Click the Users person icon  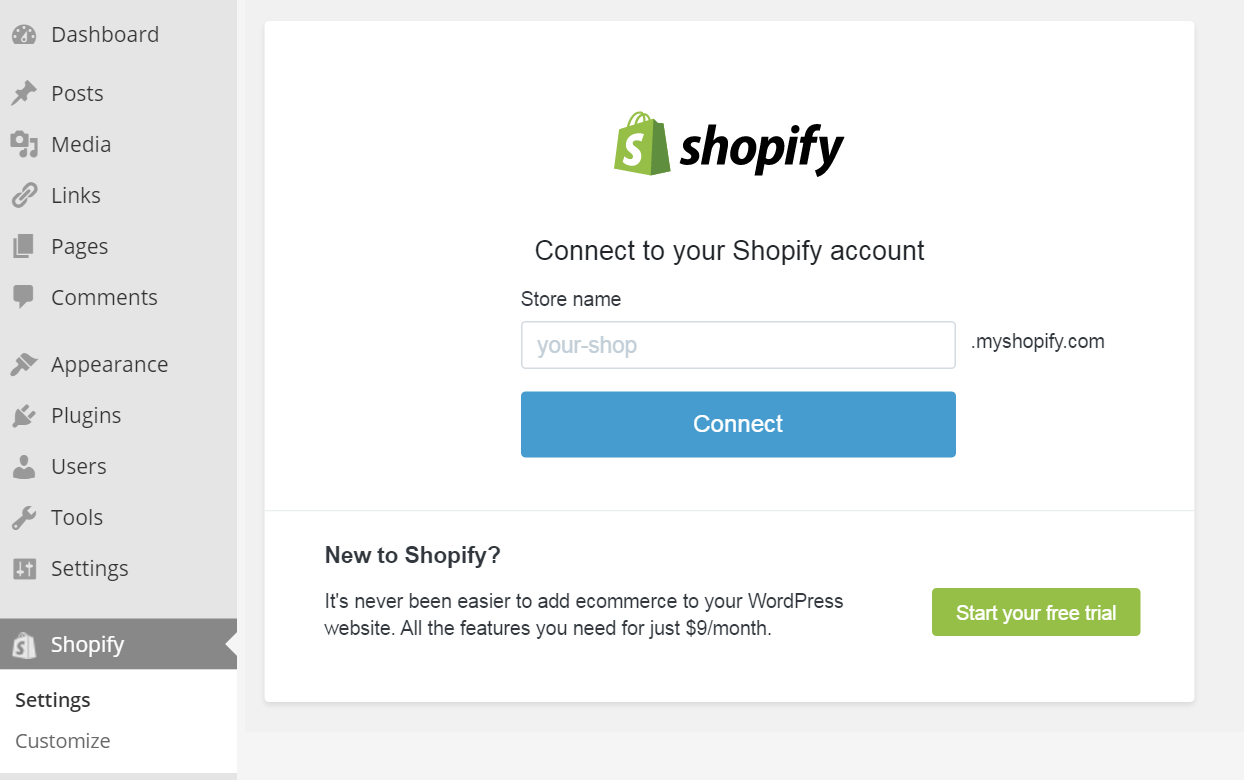click(24, 467)
